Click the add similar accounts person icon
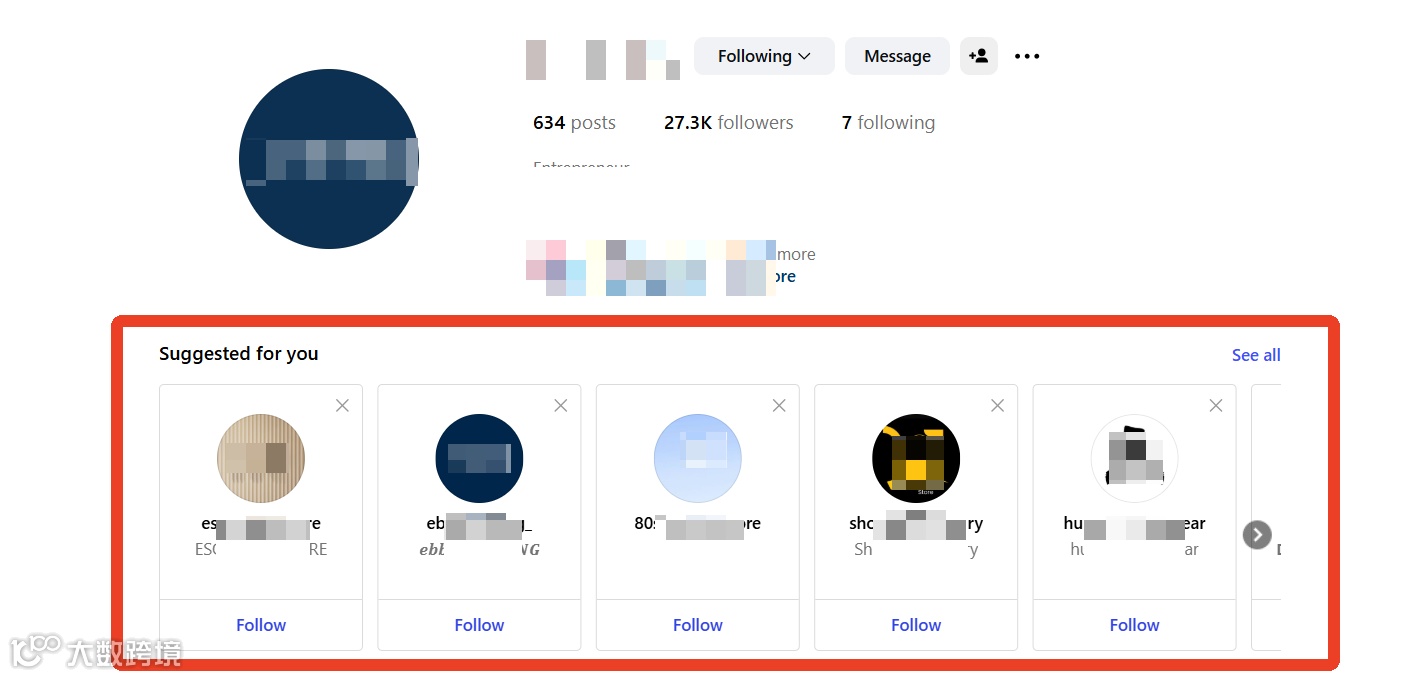The width and height of the screenshot is (1408, 677). point(979,56)
